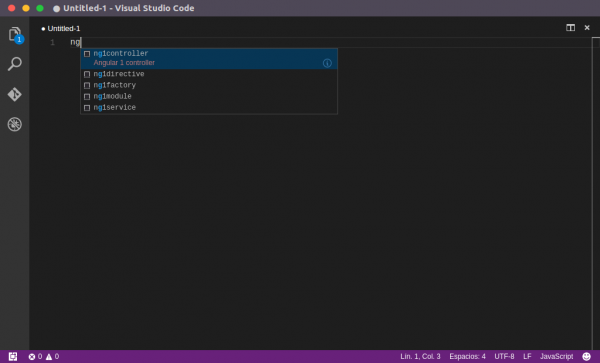This screenshot has height=363, width=600.
Task: Open the Search magnifier in the activity bar
Action: click(15, 64)
